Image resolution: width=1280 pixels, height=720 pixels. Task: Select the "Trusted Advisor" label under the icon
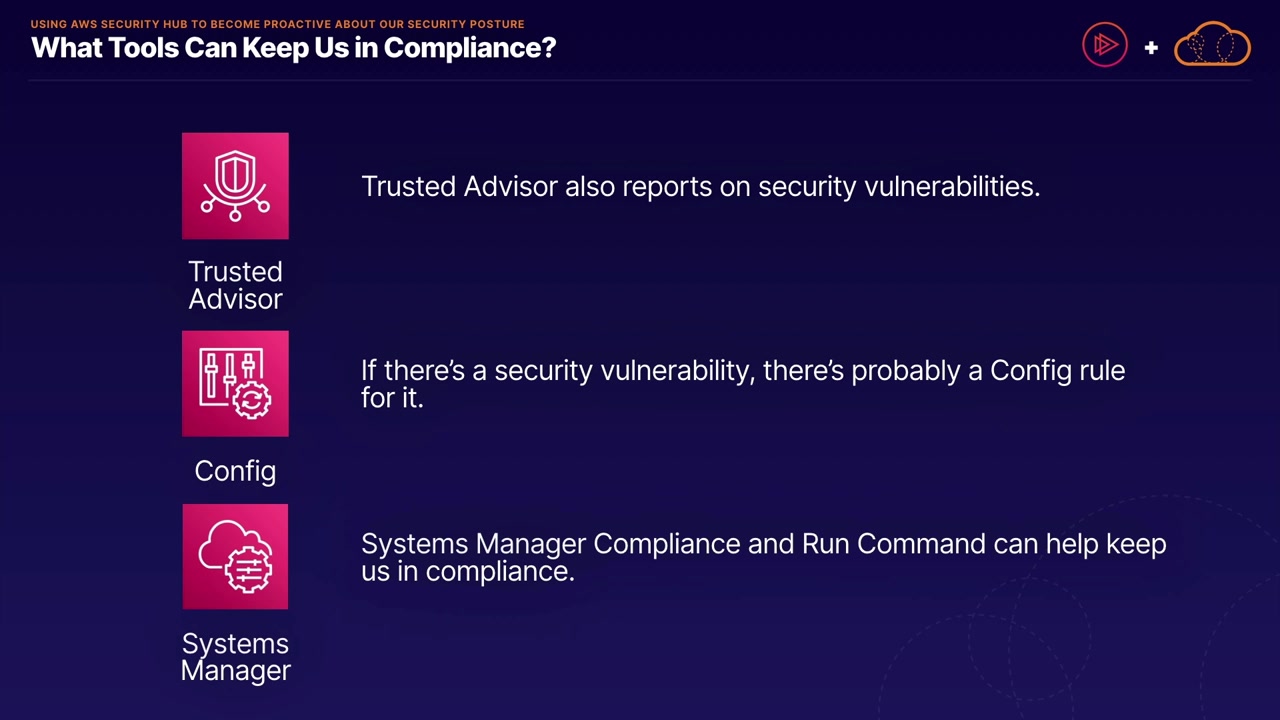point(235,285)
